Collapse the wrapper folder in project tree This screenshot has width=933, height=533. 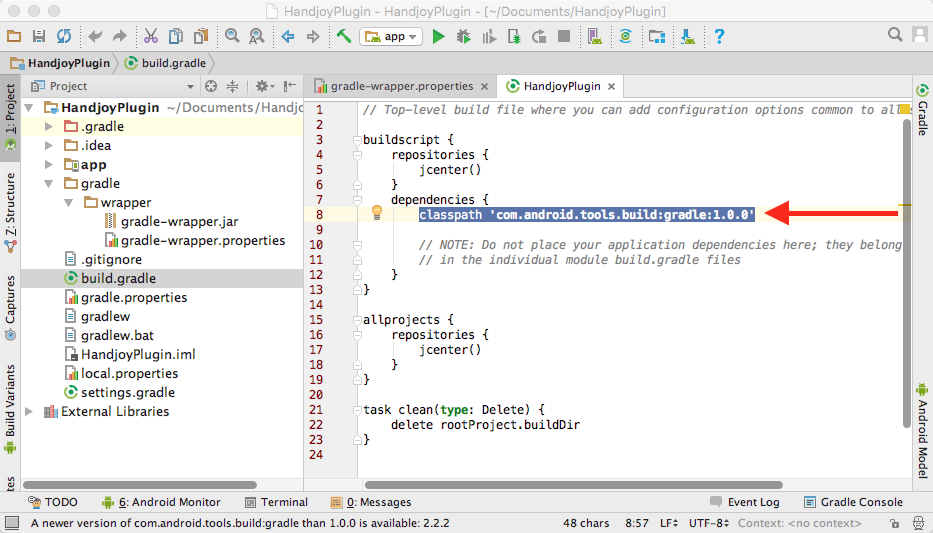coord(68,203)
